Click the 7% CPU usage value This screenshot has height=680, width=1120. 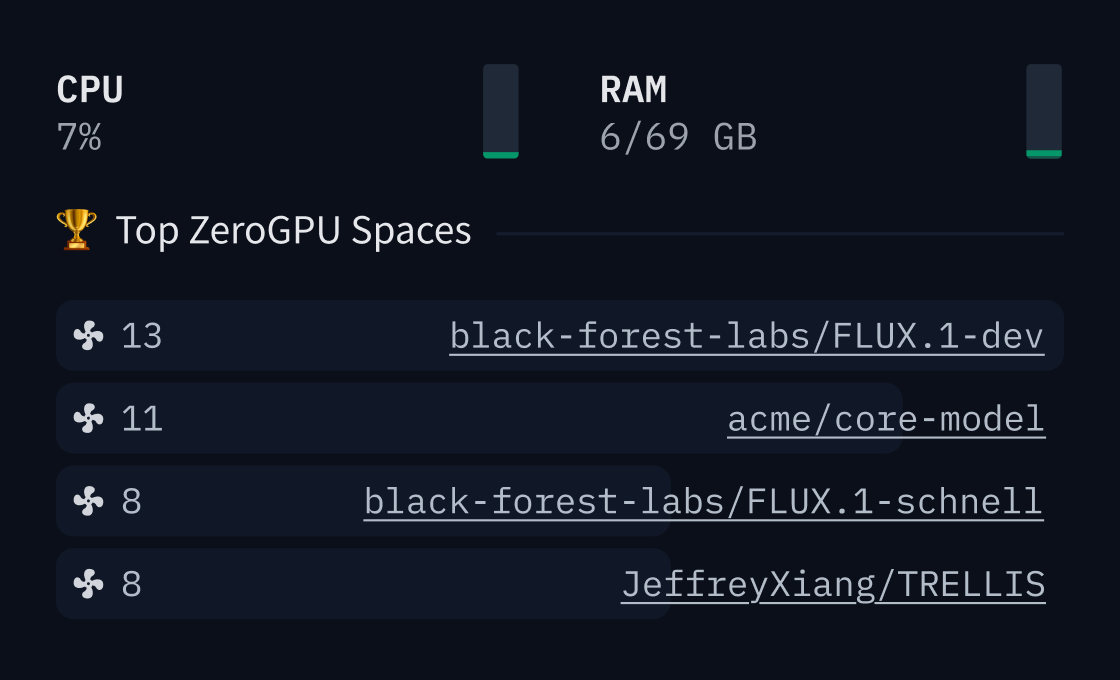79,138
